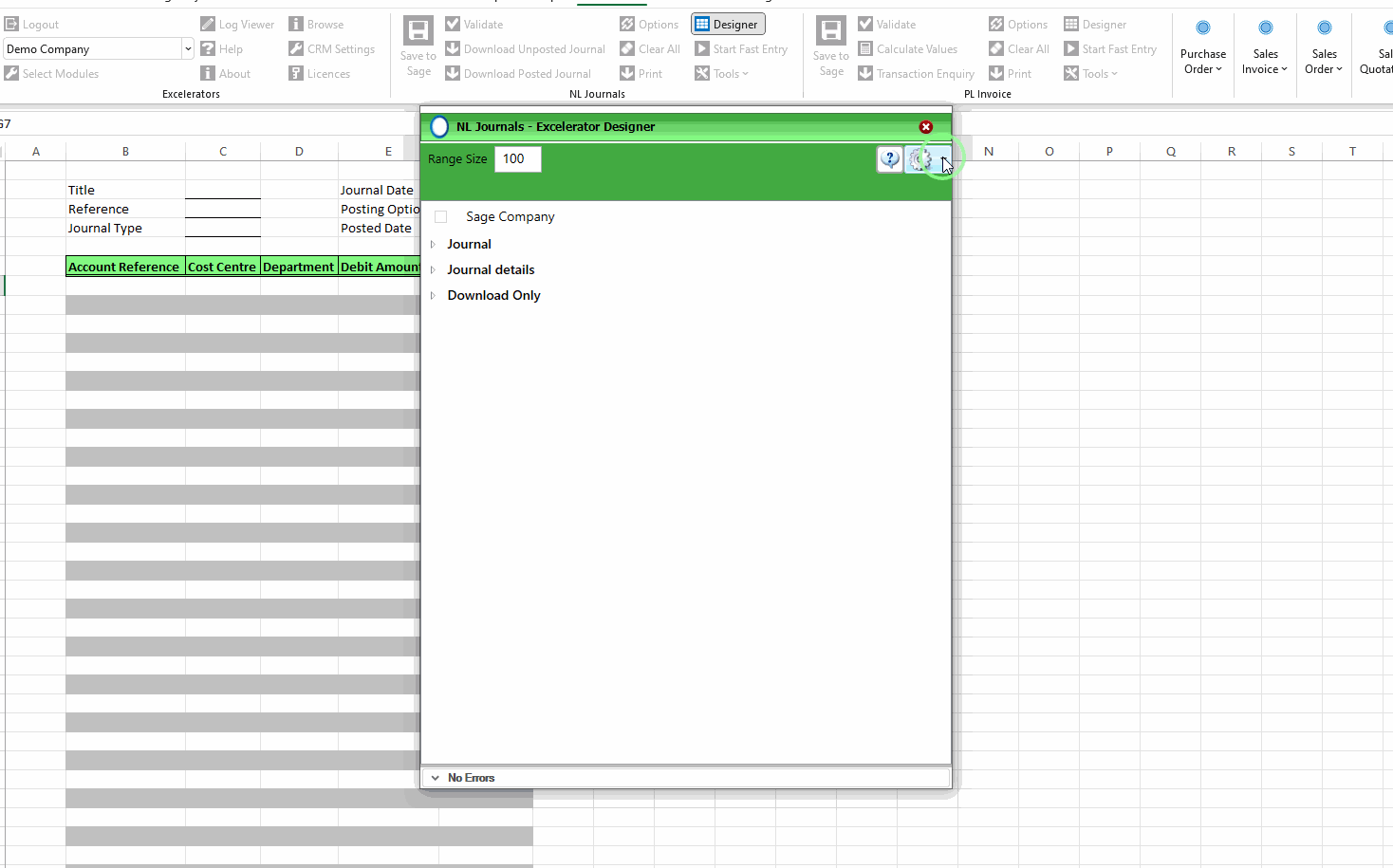Open PL Invoice Options

click(x=1018, y=25)
